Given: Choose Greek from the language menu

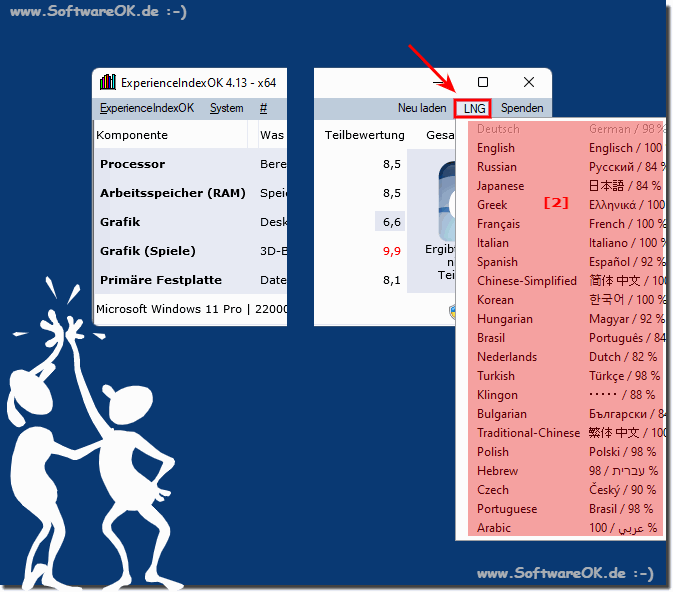Looking at the screenshot, I should pos(567,205).
